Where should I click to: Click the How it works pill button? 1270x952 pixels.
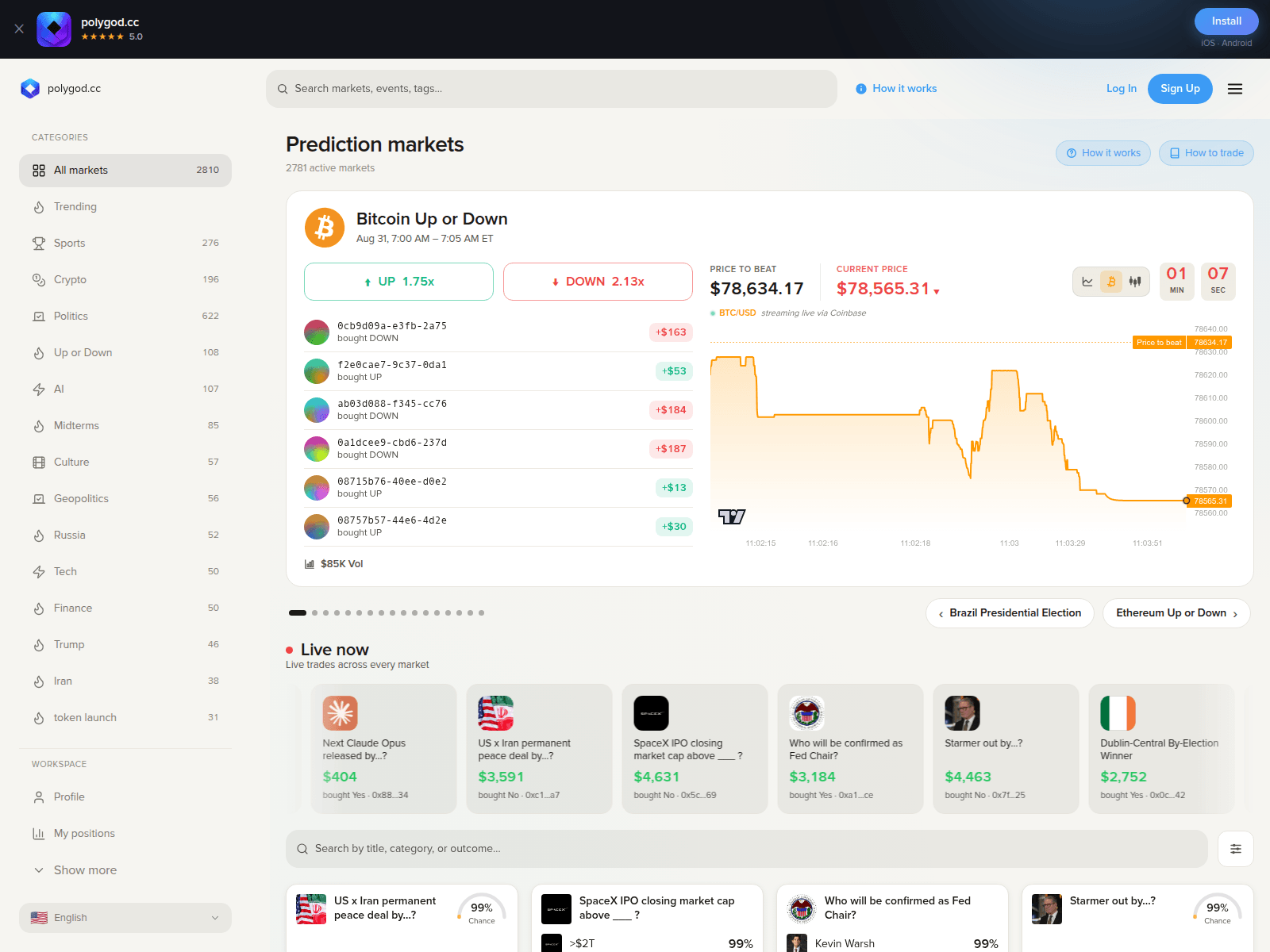pos(1103,153)
